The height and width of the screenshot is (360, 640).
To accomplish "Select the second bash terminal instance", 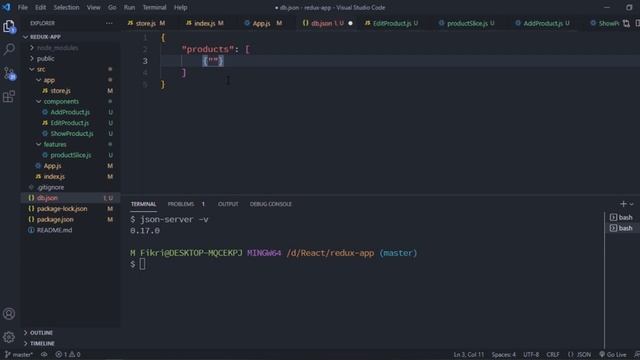I will pyautogui.click(x=621, y=228).
